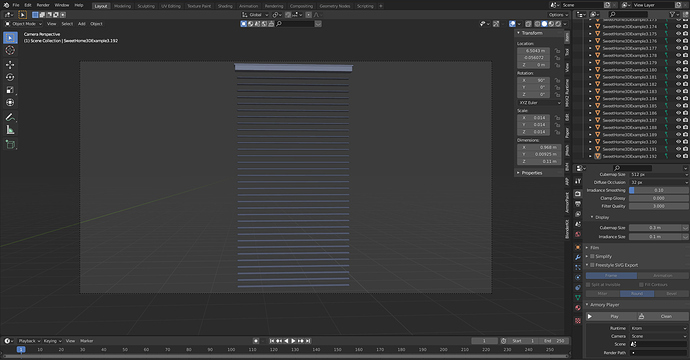
Task: Select the Scale tool
Action: tap(10, 90)
